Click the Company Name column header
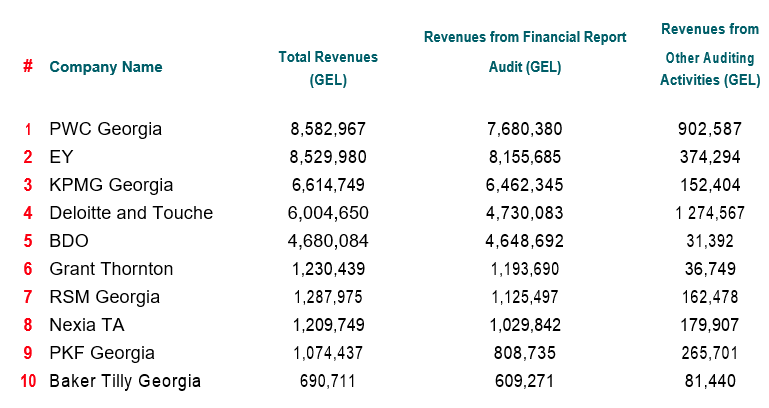 105,67
